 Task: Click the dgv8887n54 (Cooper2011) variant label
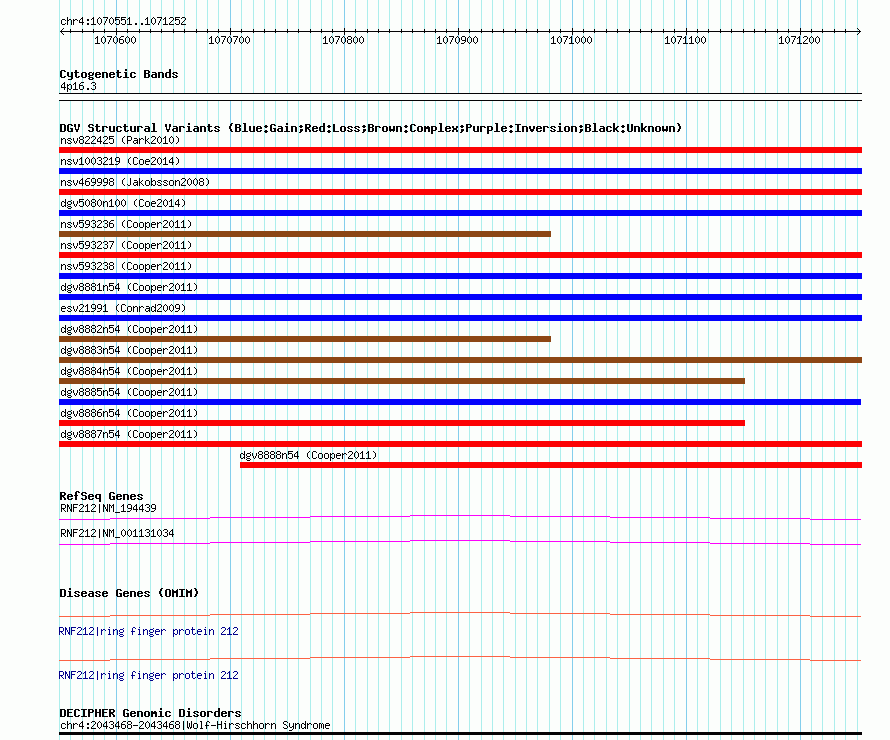pyautogui.click(x=129, y=434)
